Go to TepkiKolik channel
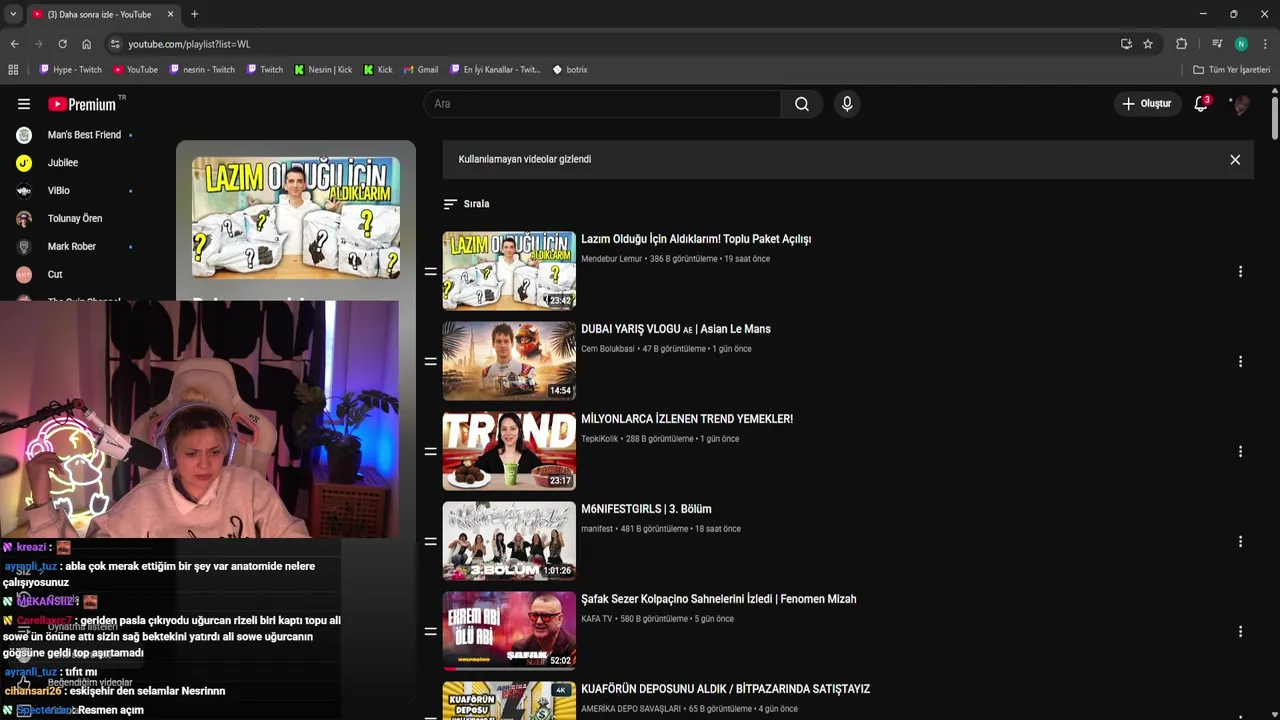This screenshot has height=720, width=1280. click(x=600, y=439)
